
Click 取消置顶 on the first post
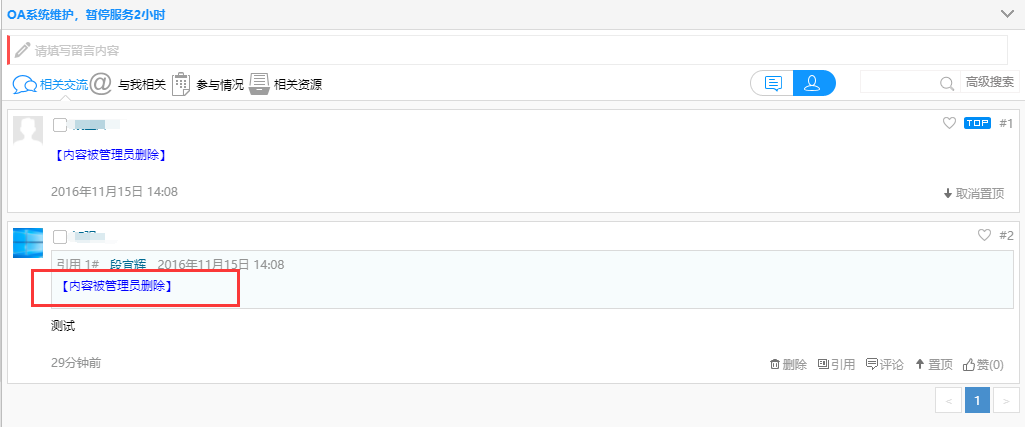[973, 193]
